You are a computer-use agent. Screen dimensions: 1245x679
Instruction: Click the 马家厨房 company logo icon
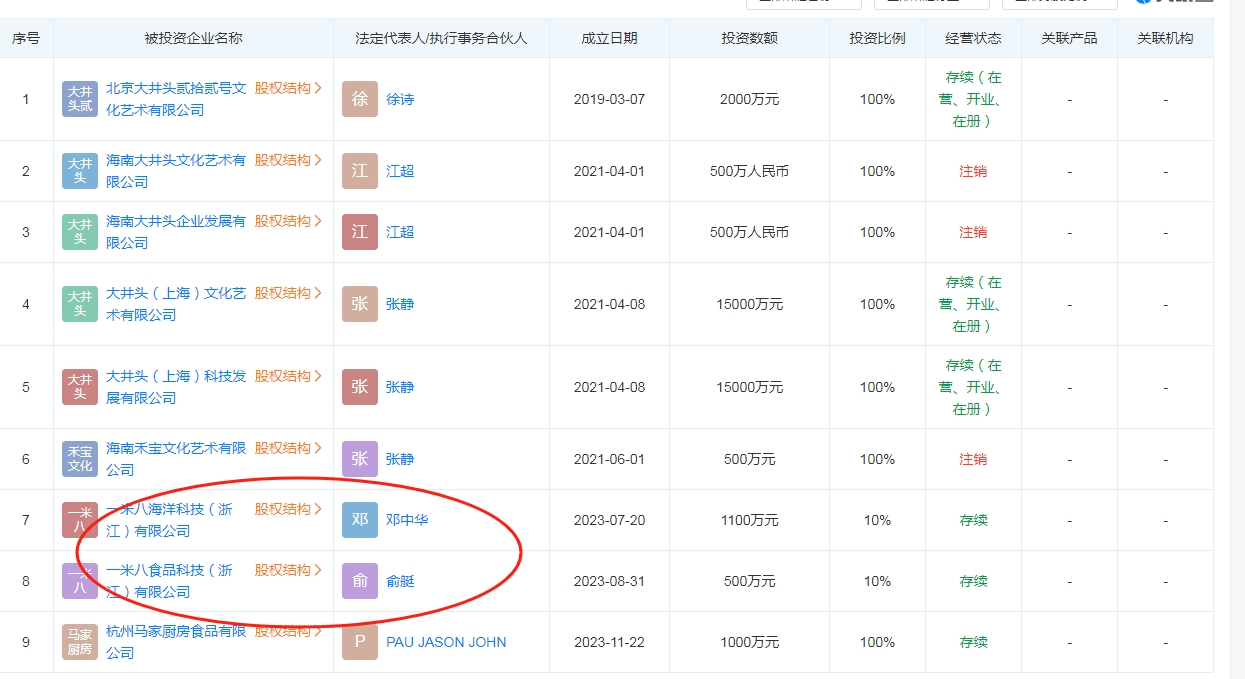[x=80, y=642]
